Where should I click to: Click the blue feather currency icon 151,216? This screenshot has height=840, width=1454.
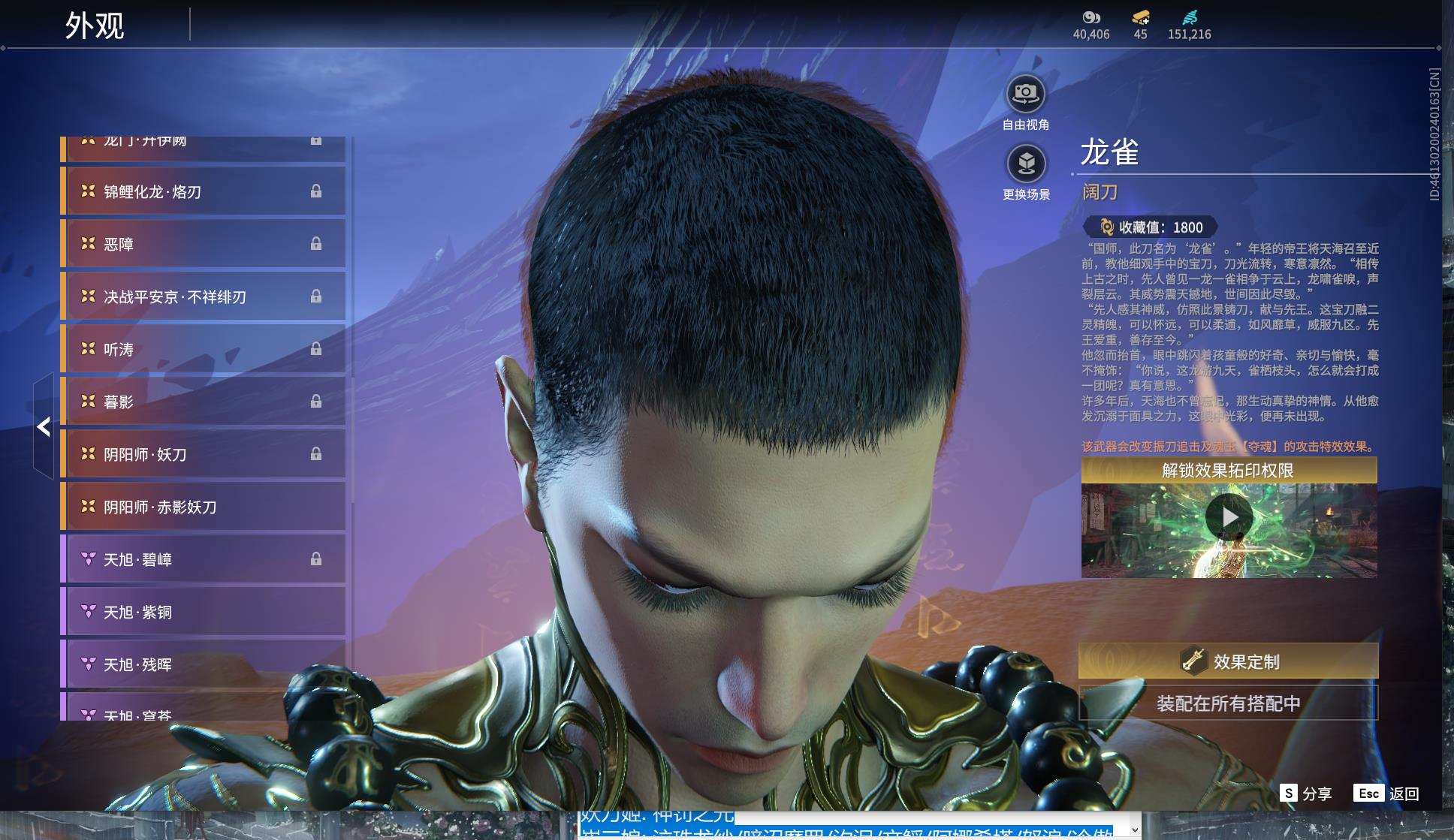[1190, 17]
